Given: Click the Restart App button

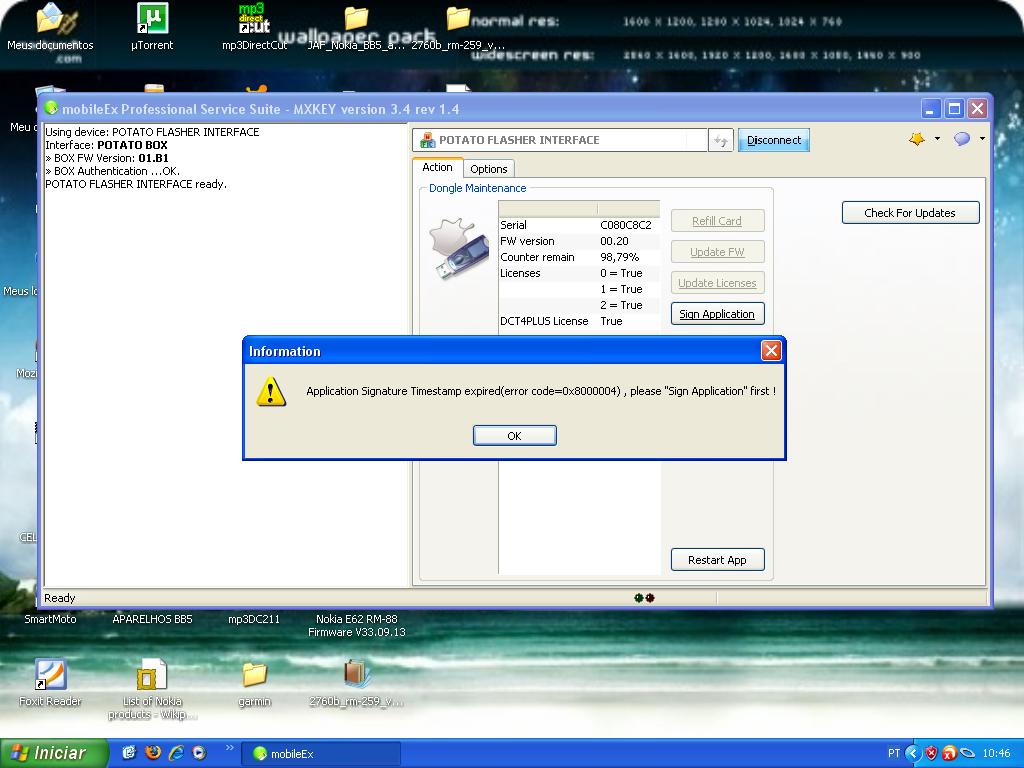Looking at the screenshot, I should (717, 560).
